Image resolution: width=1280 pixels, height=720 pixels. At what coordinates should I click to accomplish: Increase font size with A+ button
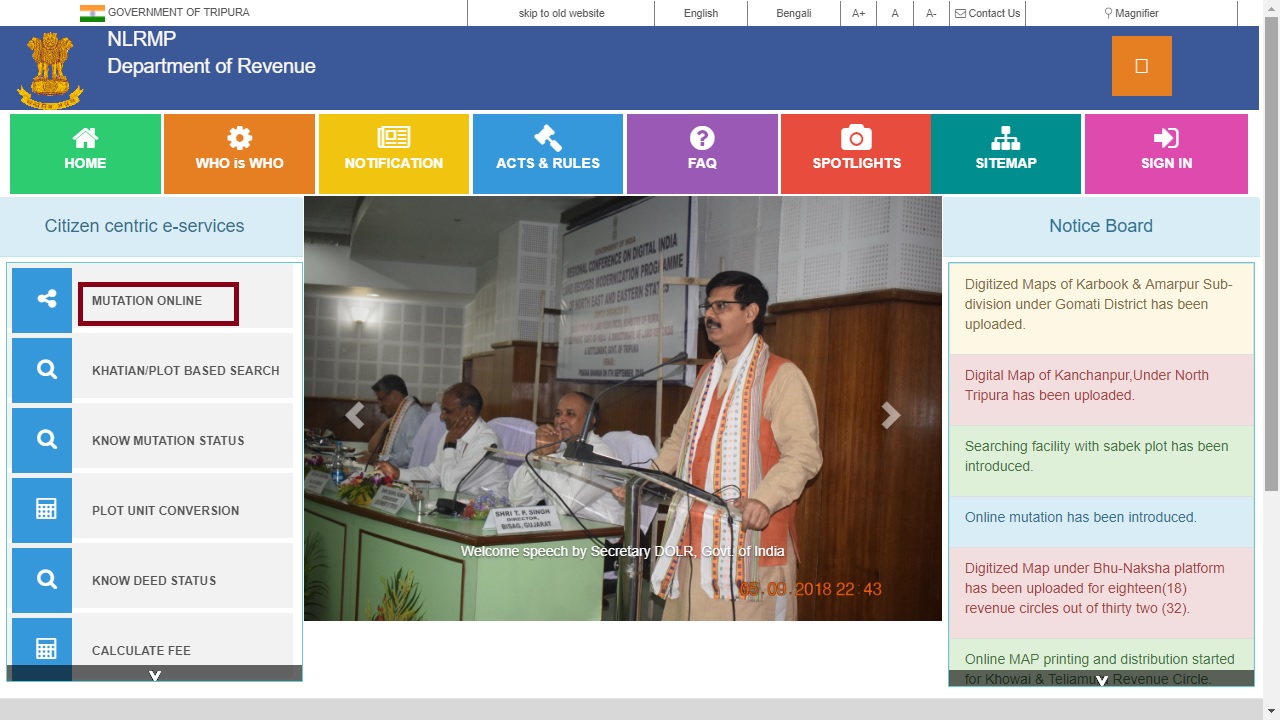point(858,13)
